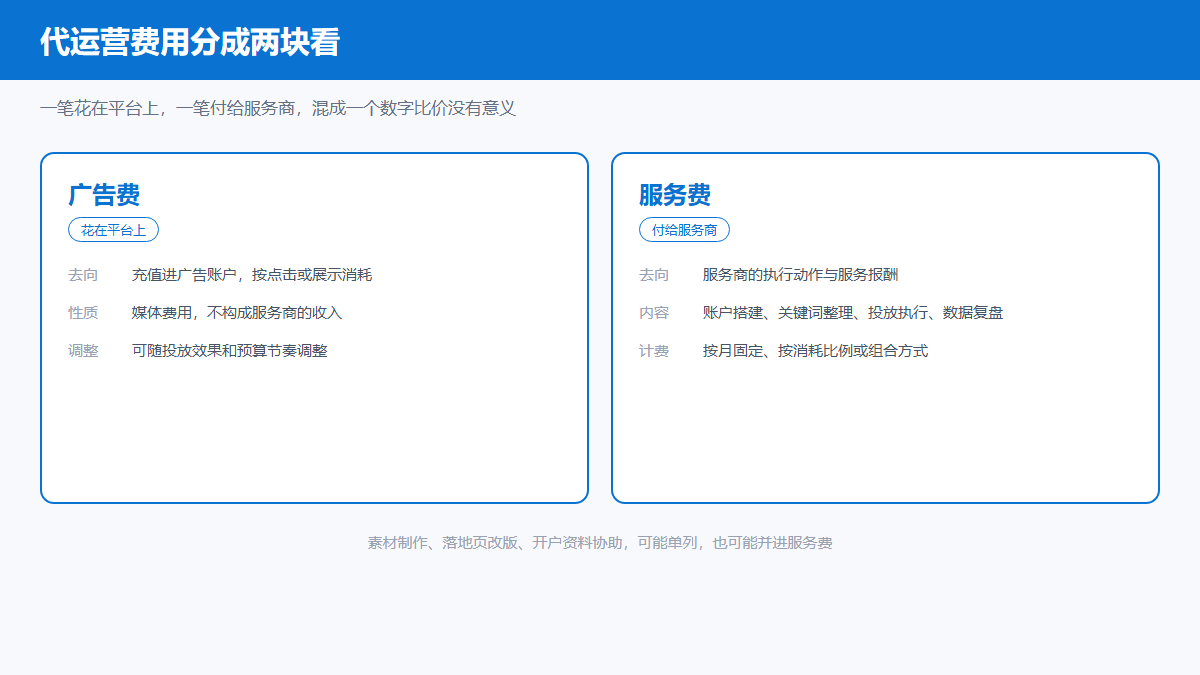Select text 服务商的执行动作与服务报酬
Screen dimensions: 1200x675
click(x=801, y=275)
